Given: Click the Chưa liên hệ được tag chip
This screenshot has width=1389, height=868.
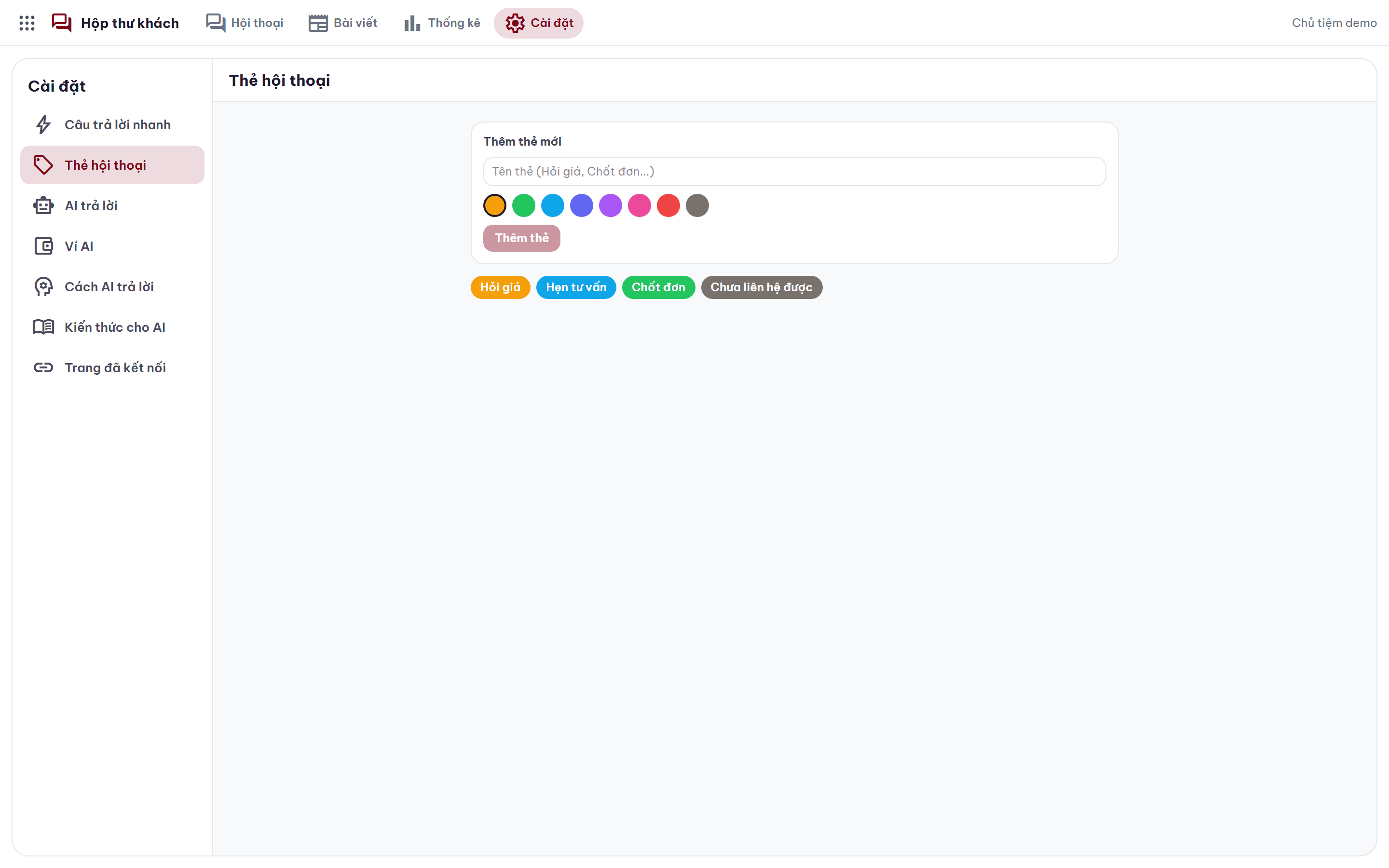Looking at the screenshot, I should [762, 287].
